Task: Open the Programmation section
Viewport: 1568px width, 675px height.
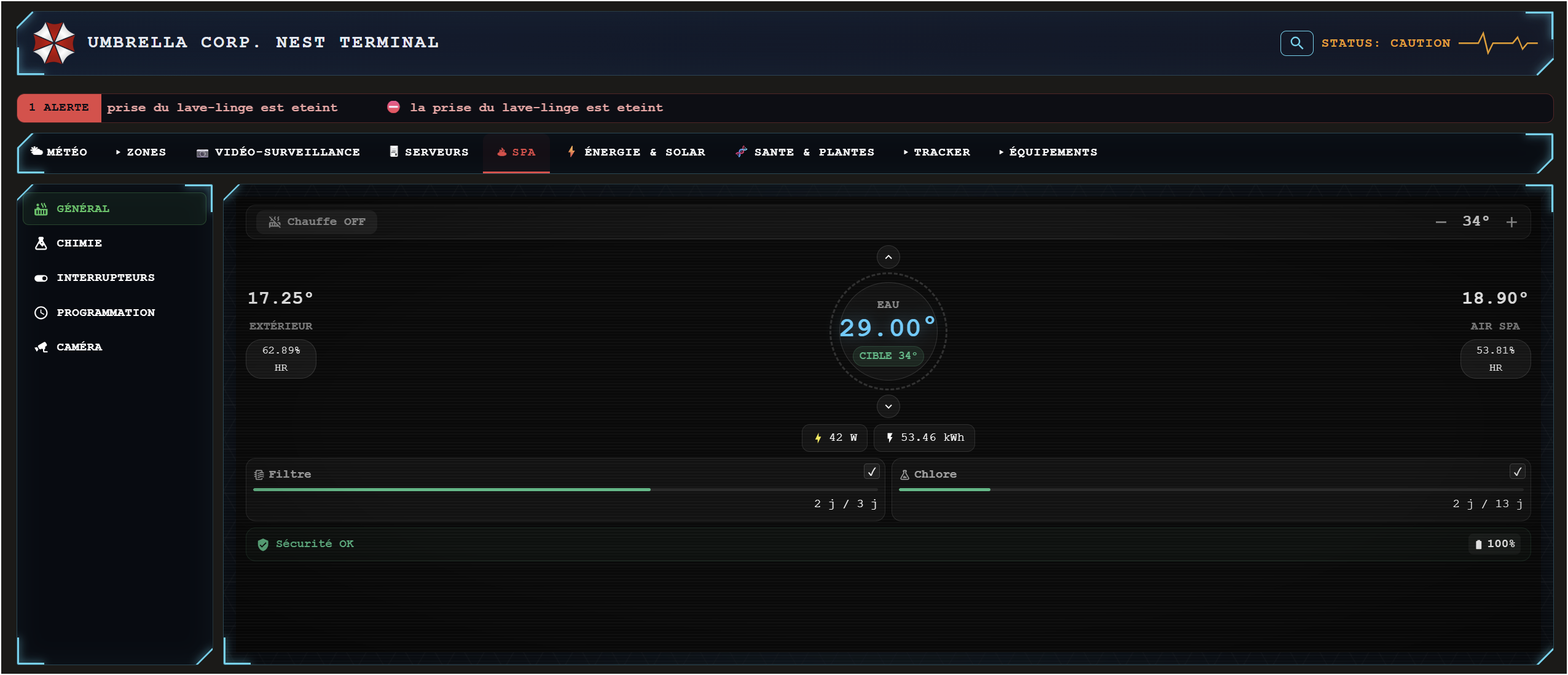Action: point(114,312)
